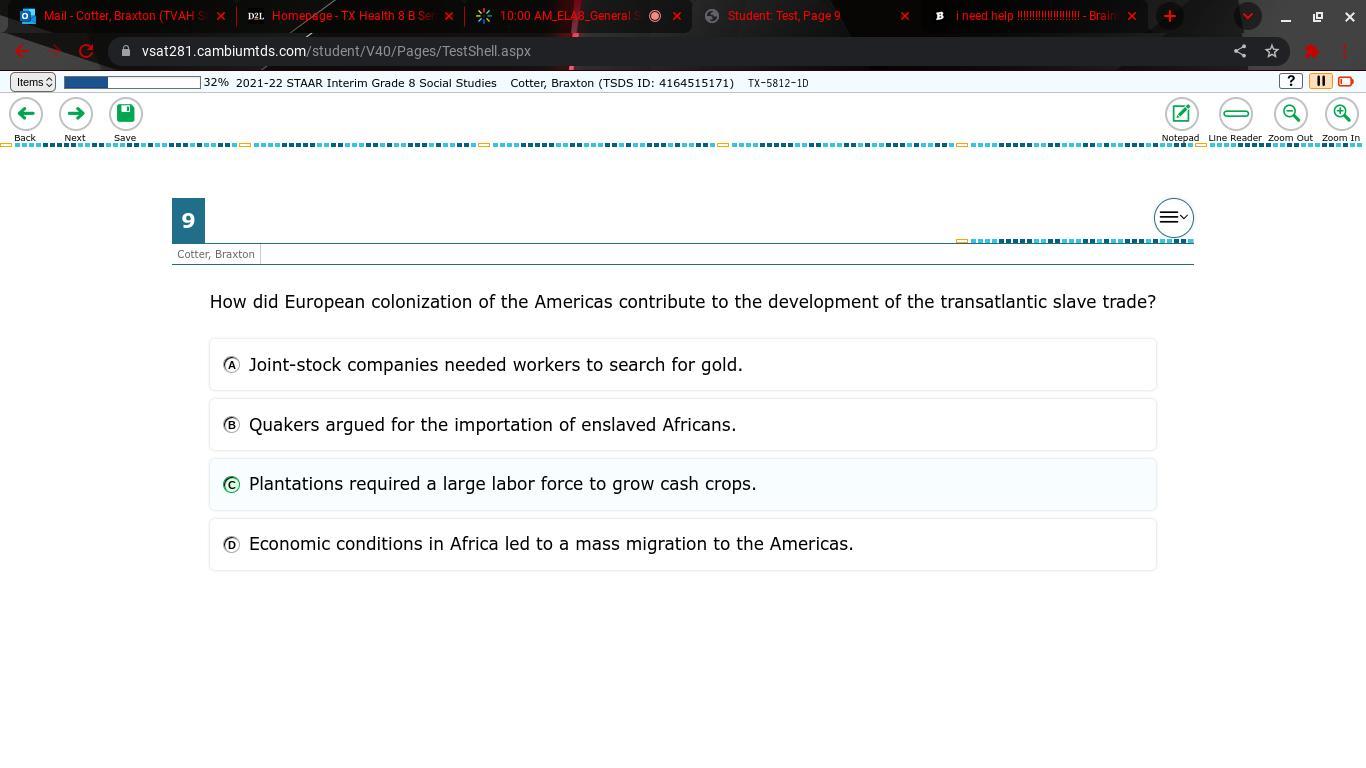
Task: Open the tab search dropdown
Action: [1247, 16]
